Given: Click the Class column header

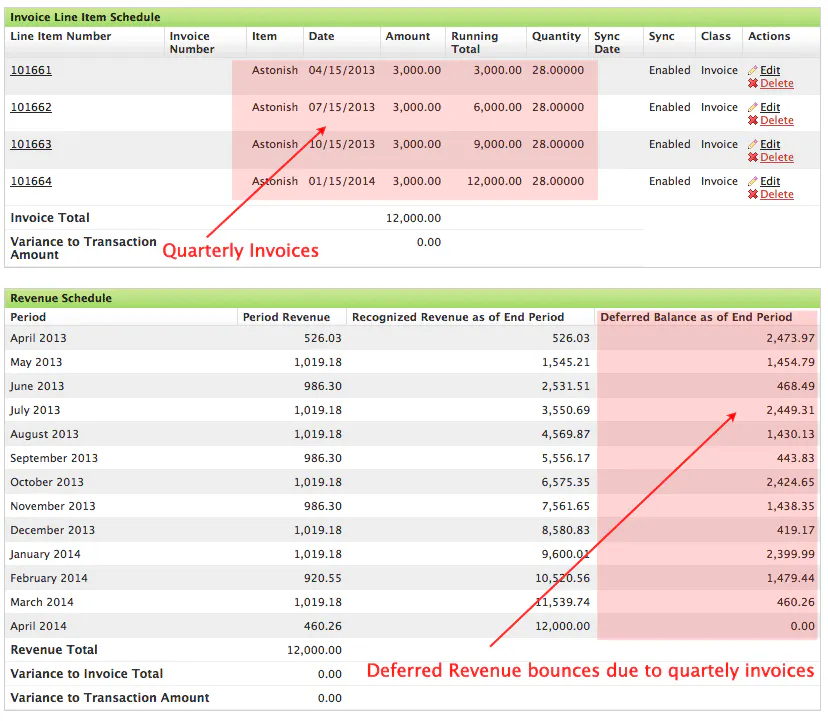Looking at the screenshot, I should tap(716, 36).
